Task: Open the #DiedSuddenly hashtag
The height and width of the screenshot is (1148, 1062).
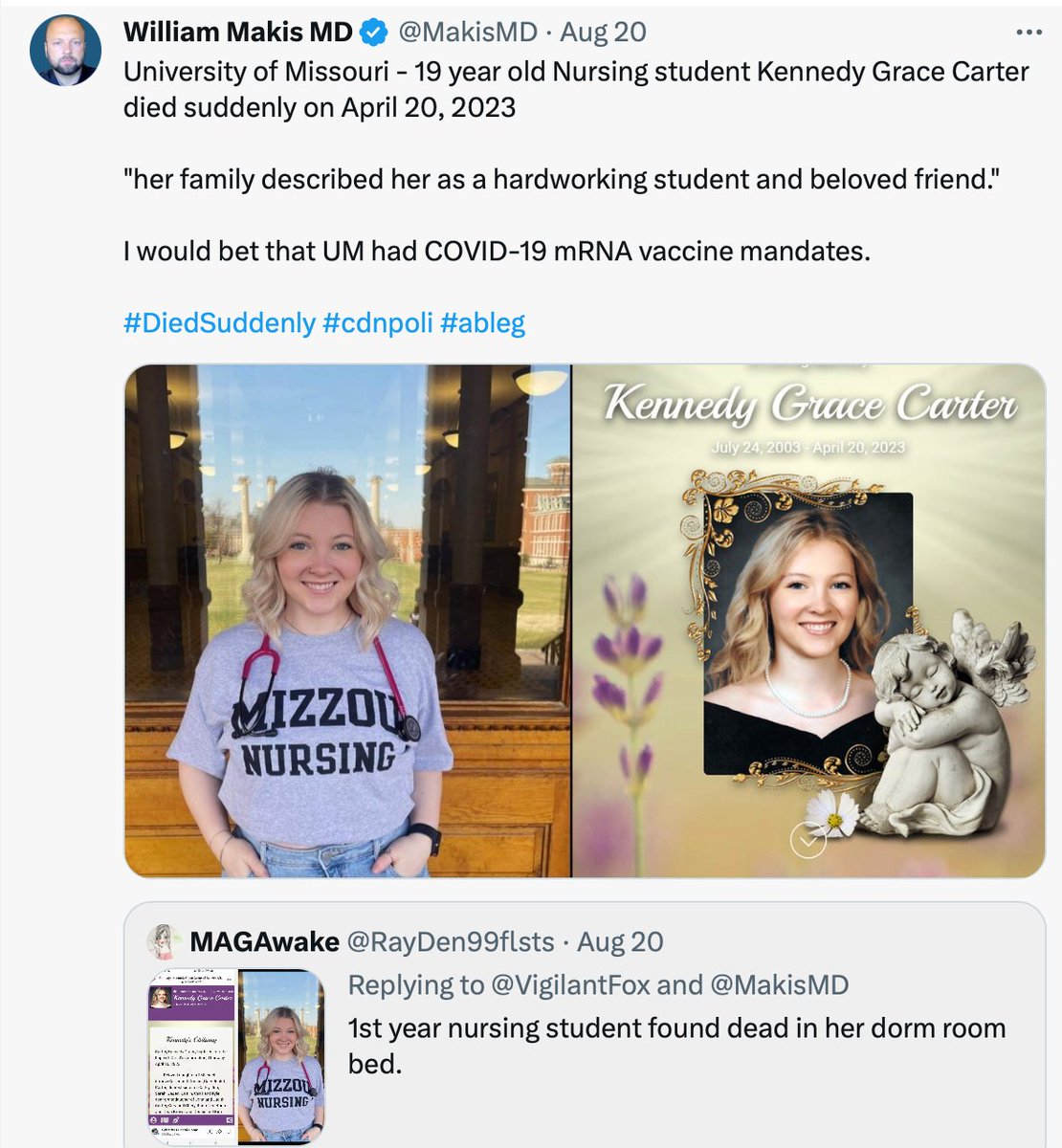Action: point(219,322)
